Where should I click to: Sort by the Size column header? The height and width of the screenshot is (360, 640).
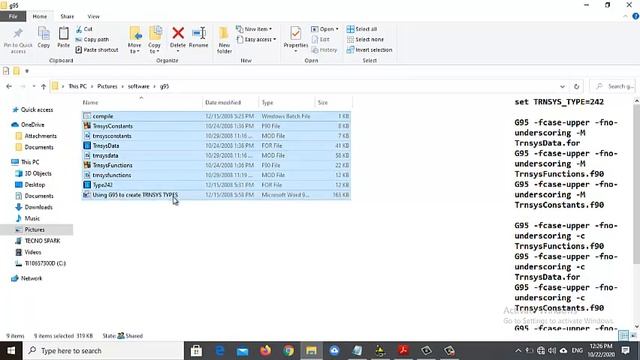click(333, 102)
